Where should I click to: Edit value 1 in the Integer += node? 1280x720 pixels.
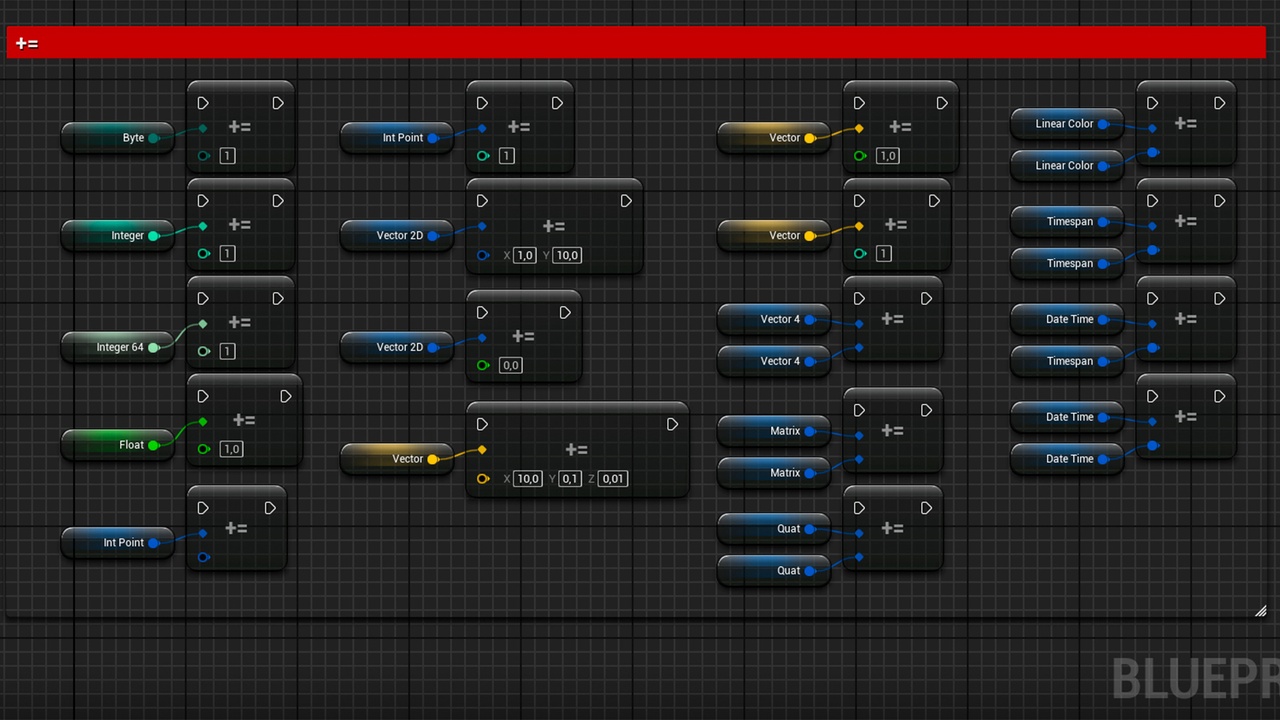pyautogui.click(x=227, y=254)
